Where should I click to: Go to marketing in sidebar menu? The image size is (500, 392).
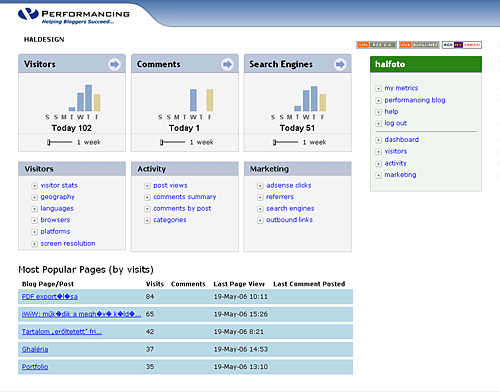(400, 175)
